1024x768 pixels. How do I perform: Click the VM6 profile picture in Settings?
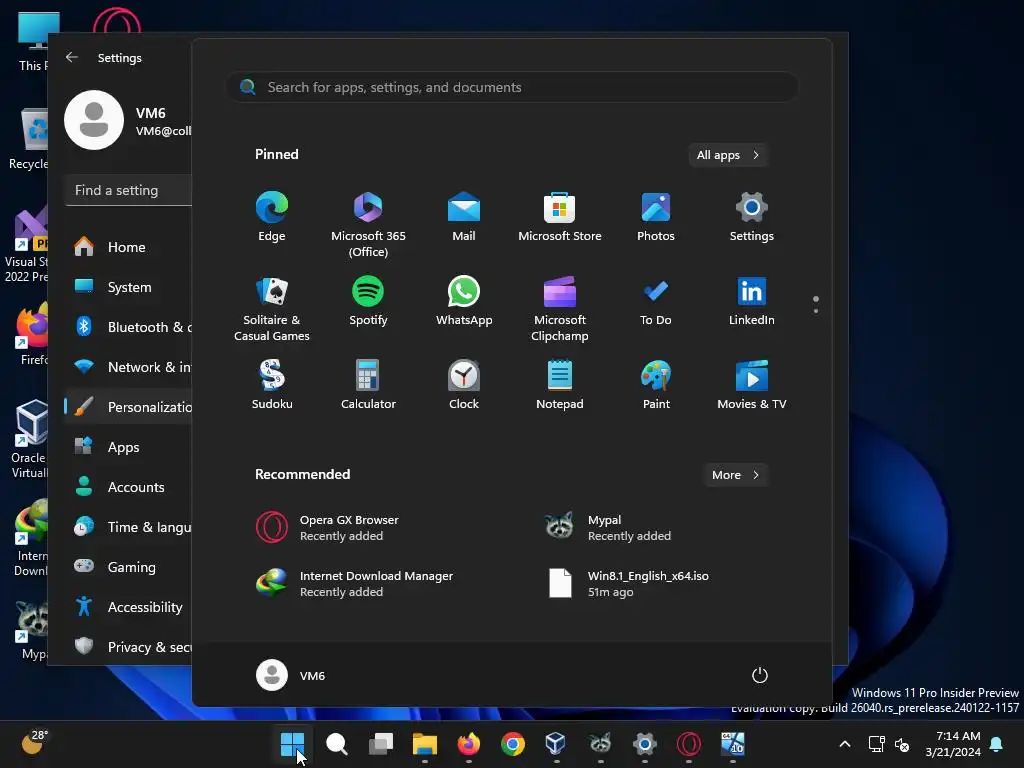coord(94,120)
